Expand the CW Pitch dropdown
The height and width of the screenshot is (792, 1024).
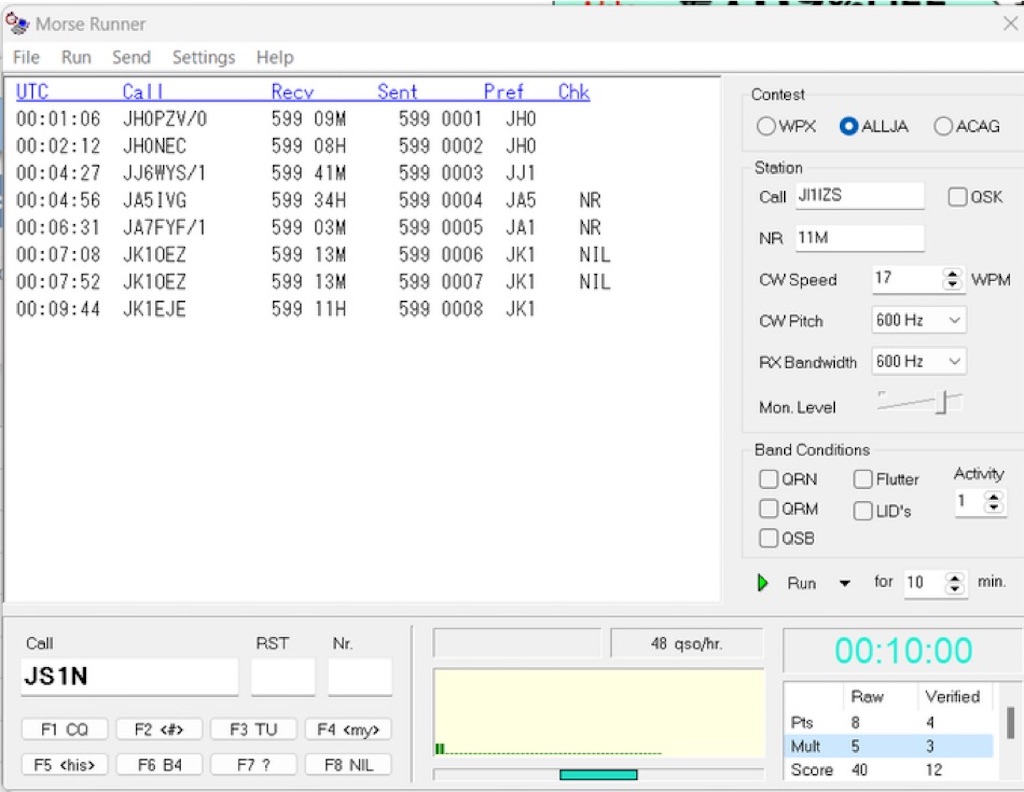[x=954, y=320]
